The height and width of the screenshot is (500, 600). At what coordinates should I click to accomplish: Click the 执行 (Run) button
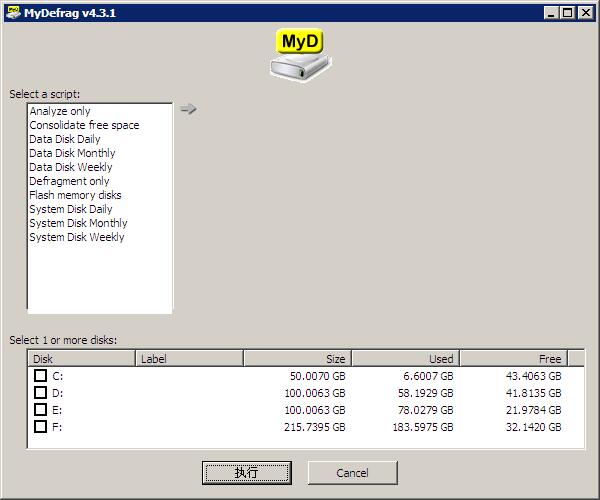[x=247, y=473]
